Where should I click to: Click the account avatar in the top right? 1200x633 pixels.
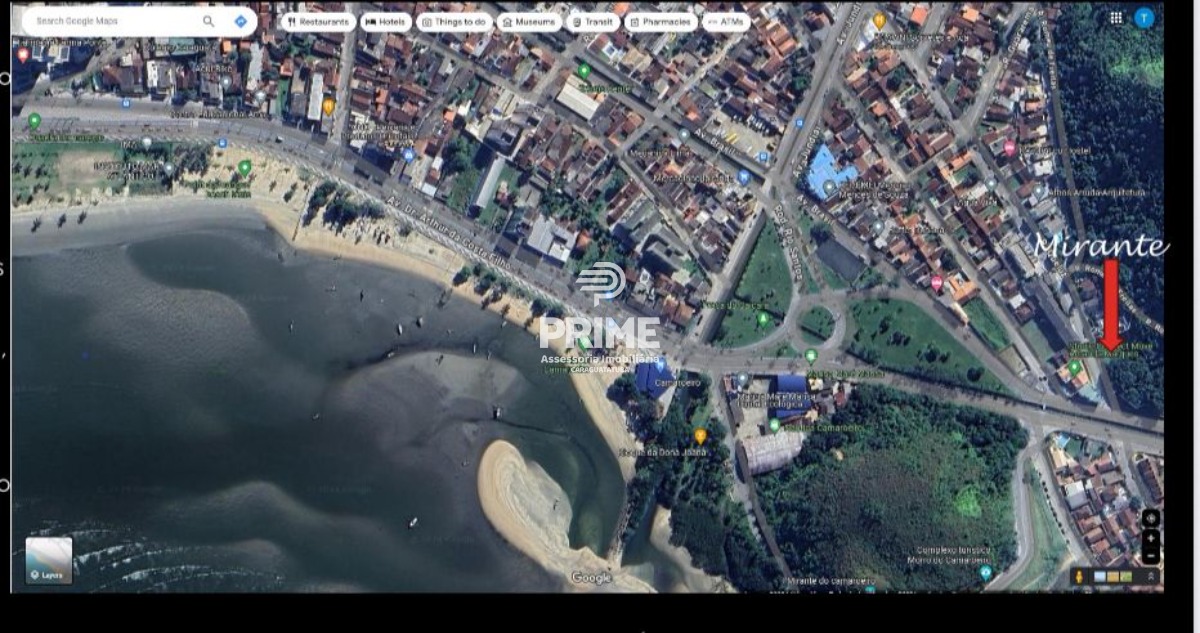(1144, 18)
